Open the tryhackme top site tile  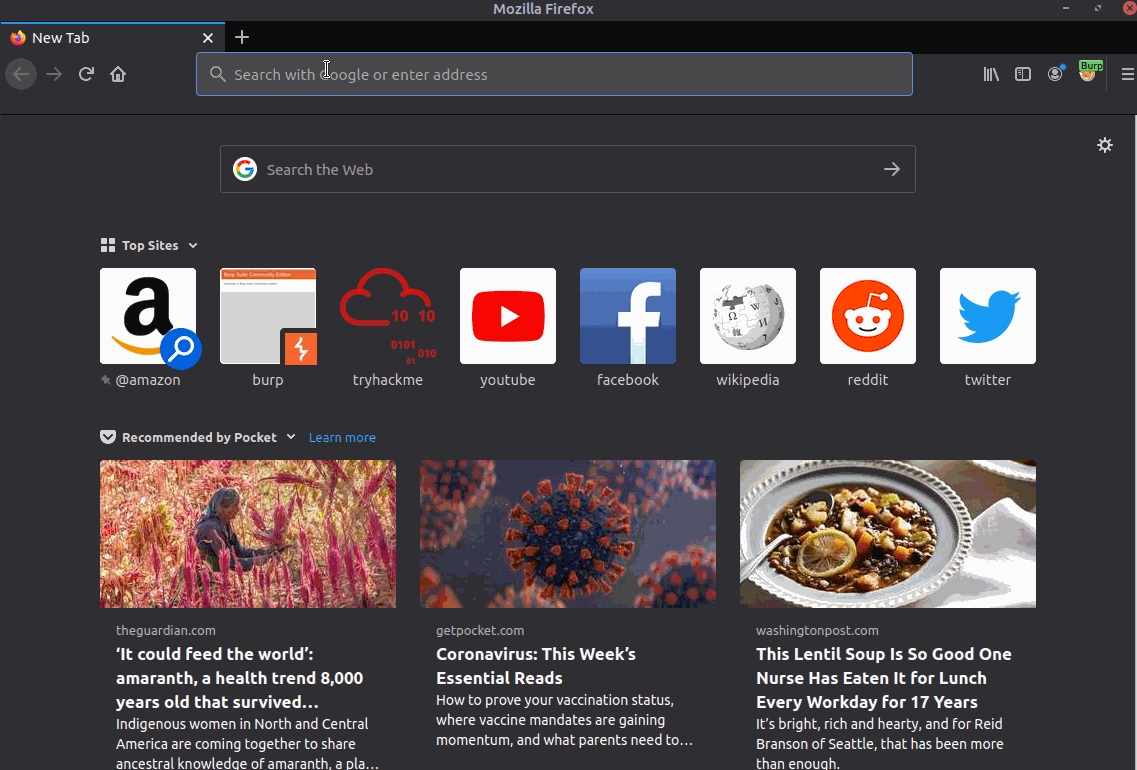pos(388,316)
